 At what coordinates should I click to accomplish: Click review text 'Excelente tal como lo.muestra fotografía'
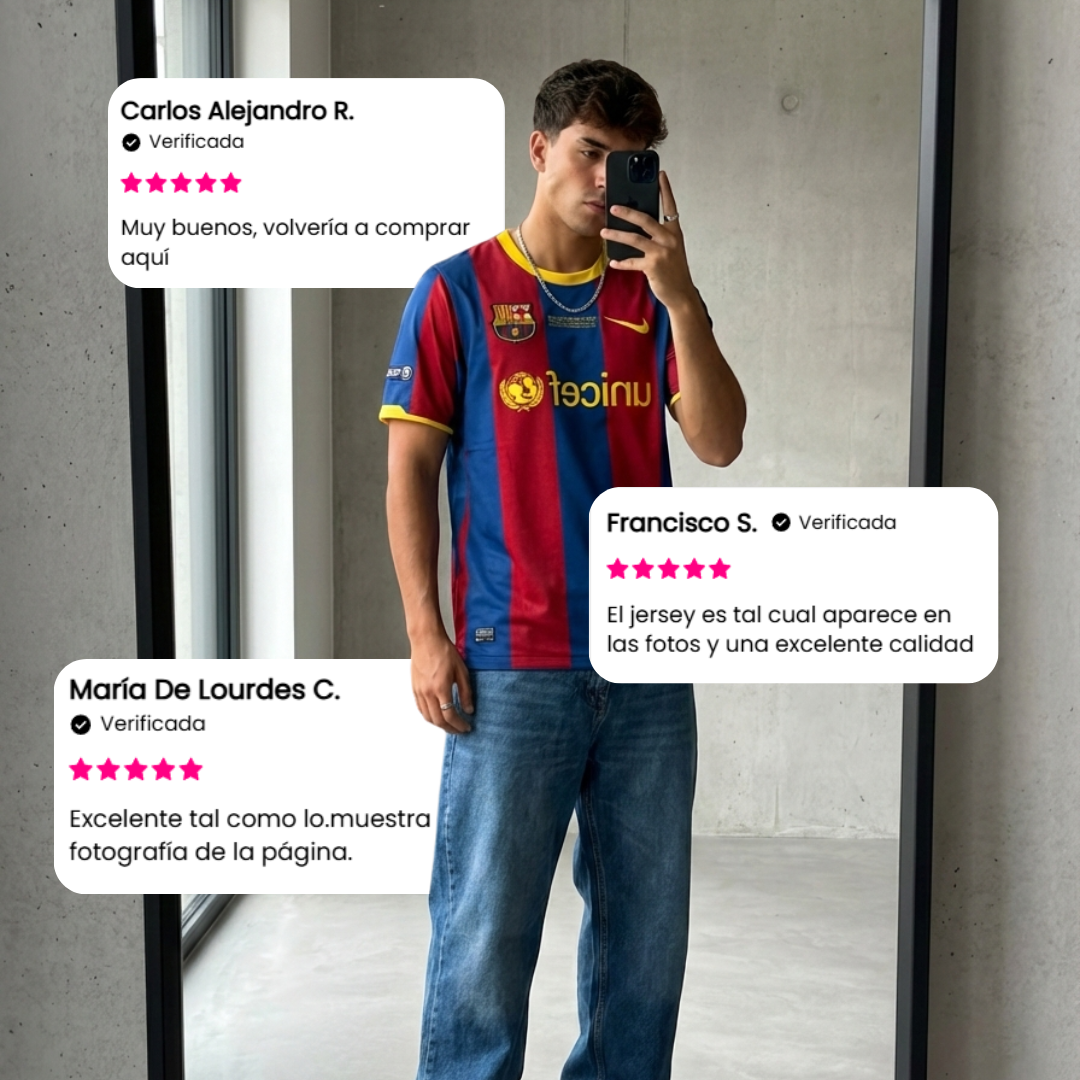click(x=250, y=835)
